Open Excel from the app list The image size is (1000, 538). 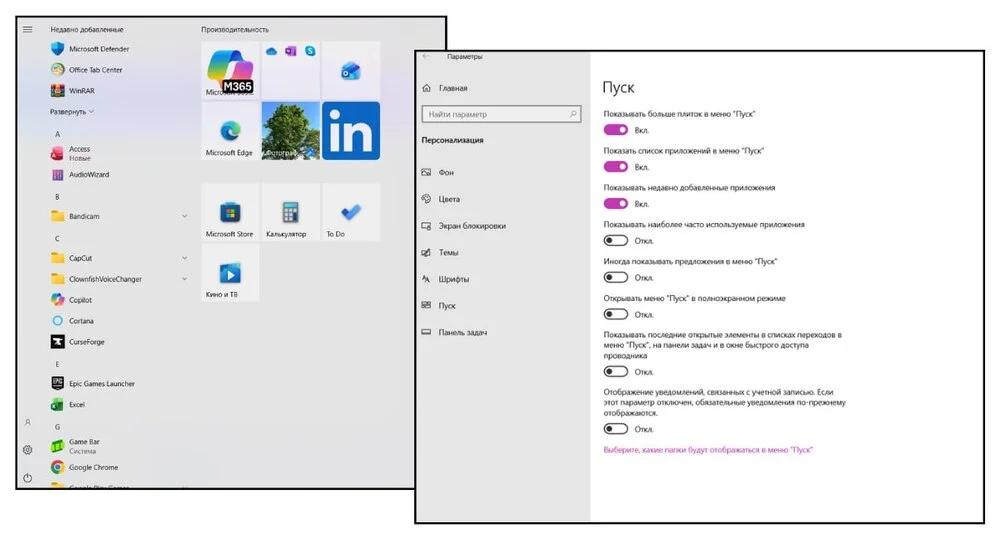coord(68,405)
